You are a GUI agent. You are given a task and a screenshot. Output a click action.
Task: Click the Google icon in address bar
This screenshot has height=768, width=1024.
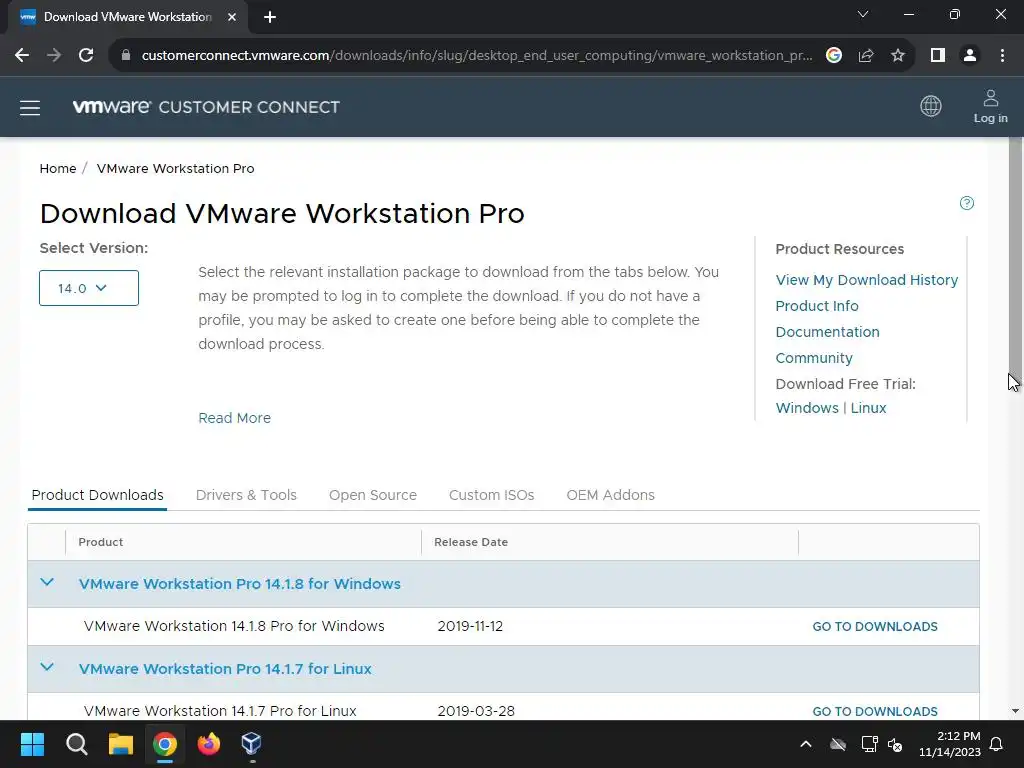click(x=834, y=56)
